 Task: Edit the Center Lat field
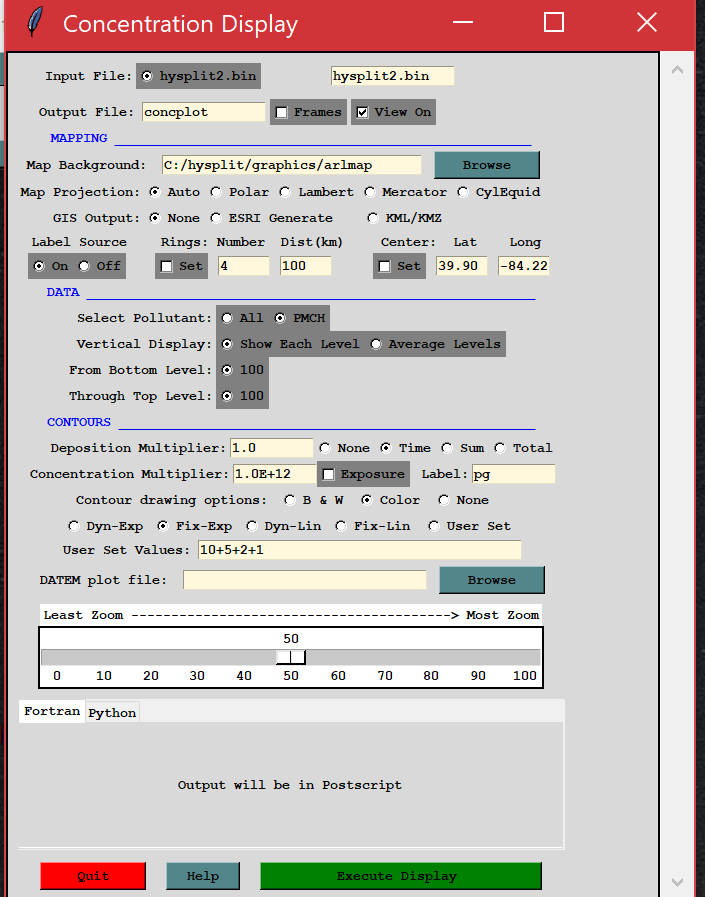(461, 265)
